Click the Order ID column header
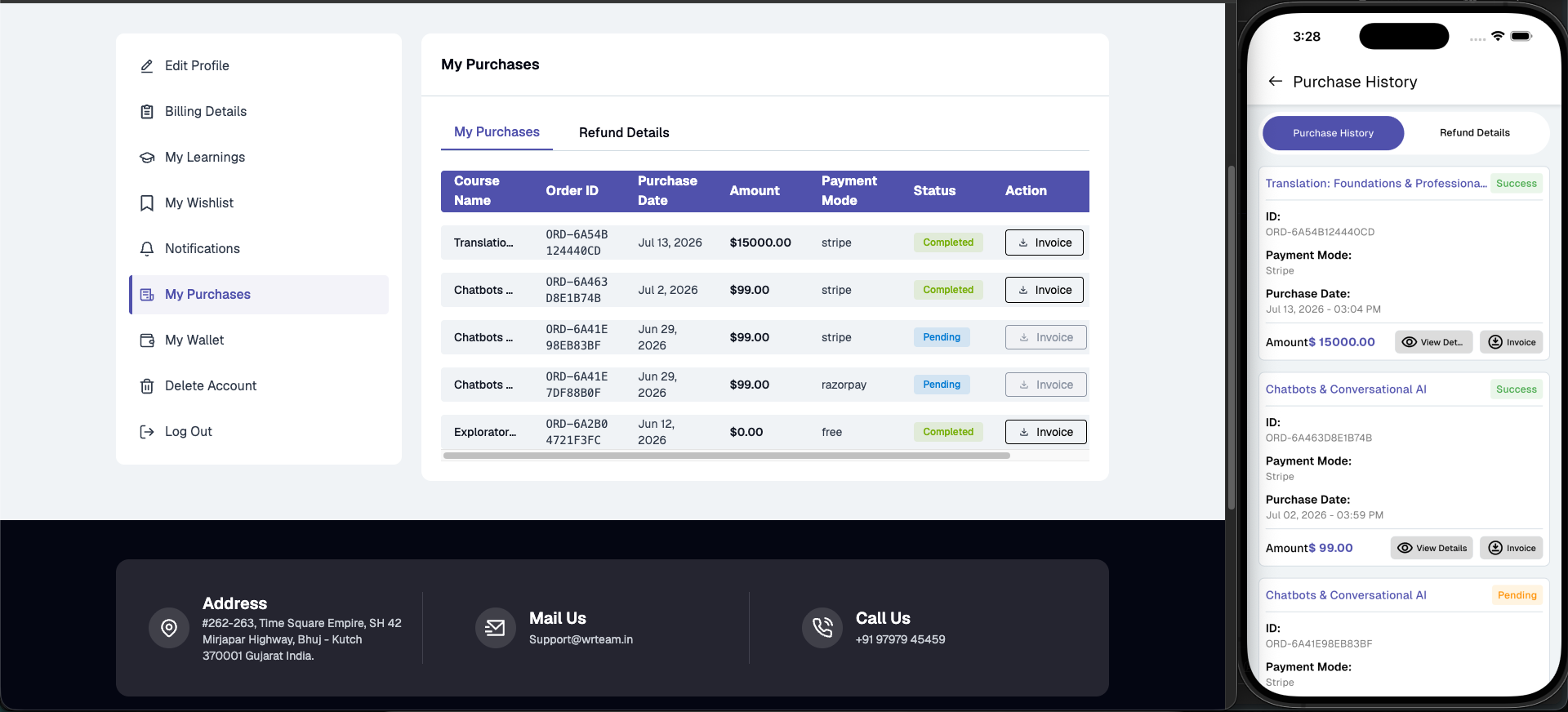 coord(572,191)
